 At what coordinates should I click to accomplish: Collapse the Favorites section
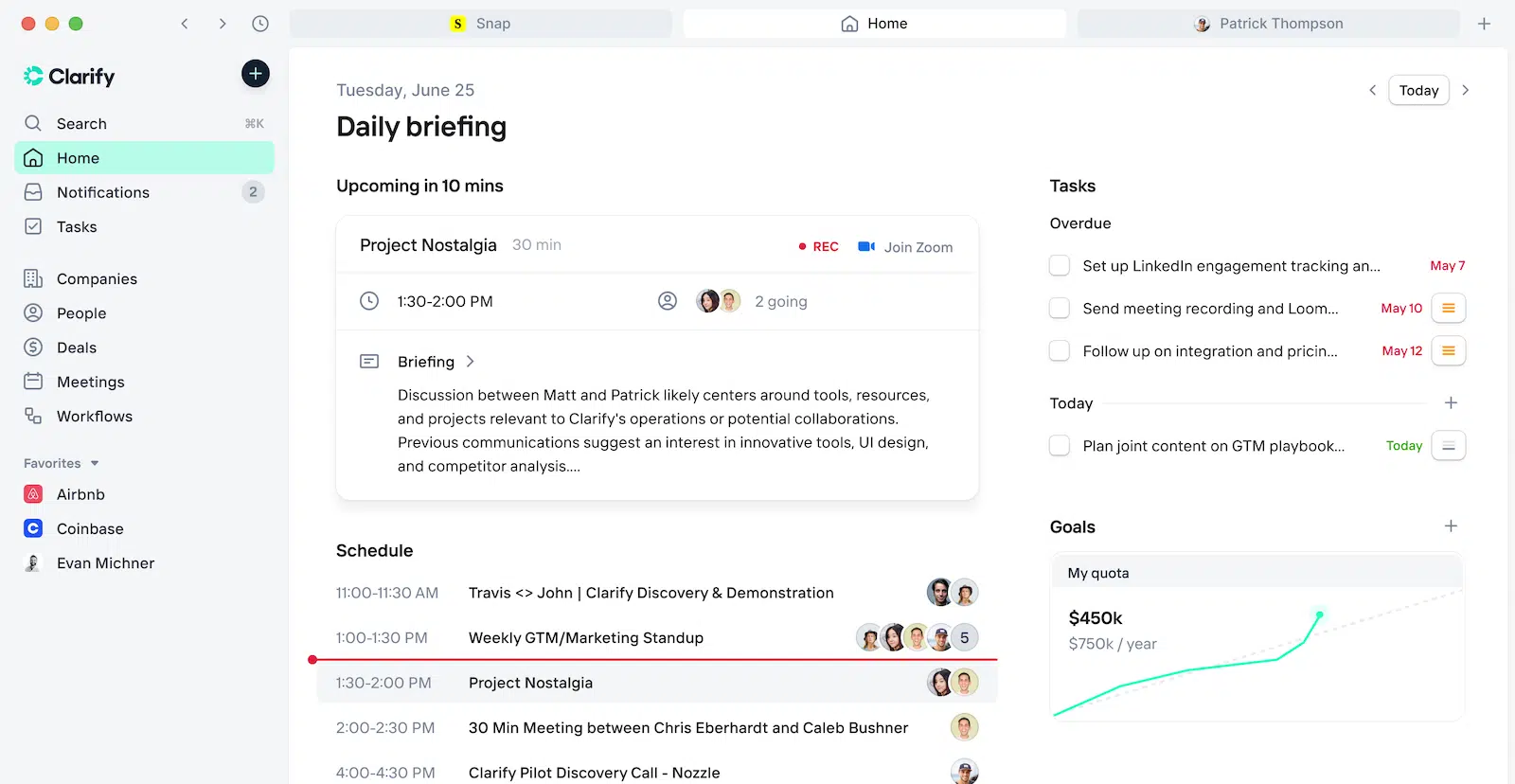tap(95, 463)
